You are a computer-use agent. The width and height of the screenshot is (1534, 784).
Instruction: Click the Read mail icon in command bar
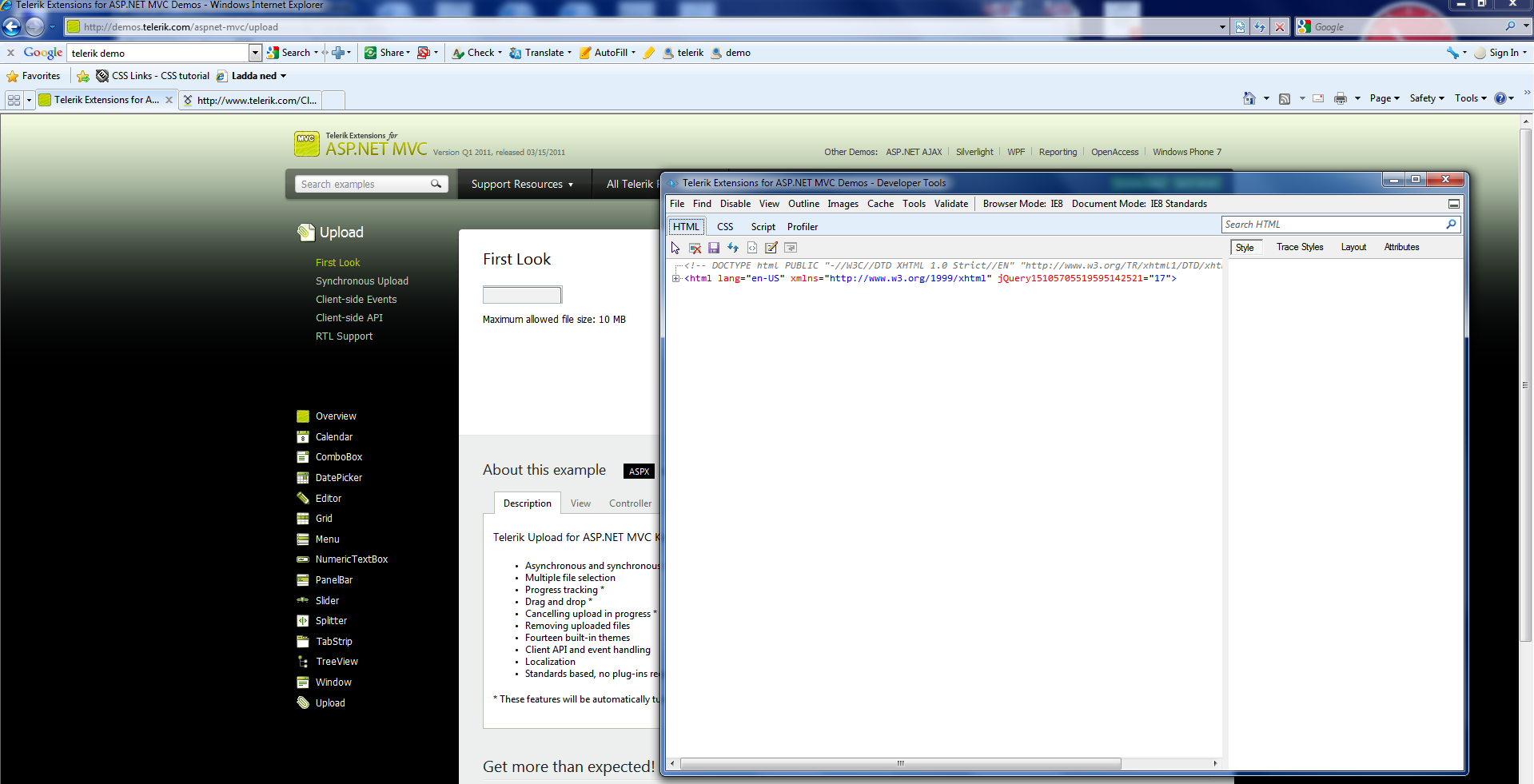tap(1318, 98)
